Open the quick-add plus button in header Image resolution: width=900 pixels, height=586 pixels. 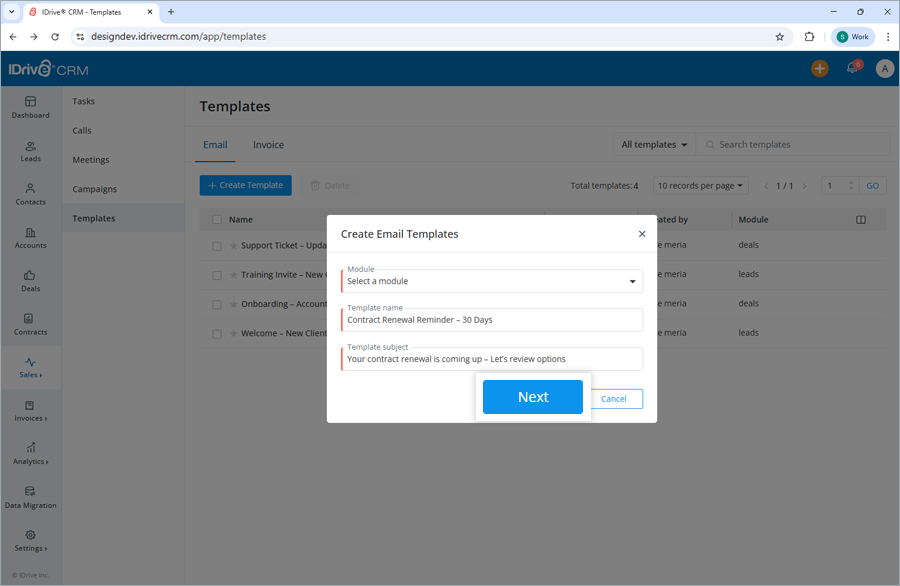[820, 68]
